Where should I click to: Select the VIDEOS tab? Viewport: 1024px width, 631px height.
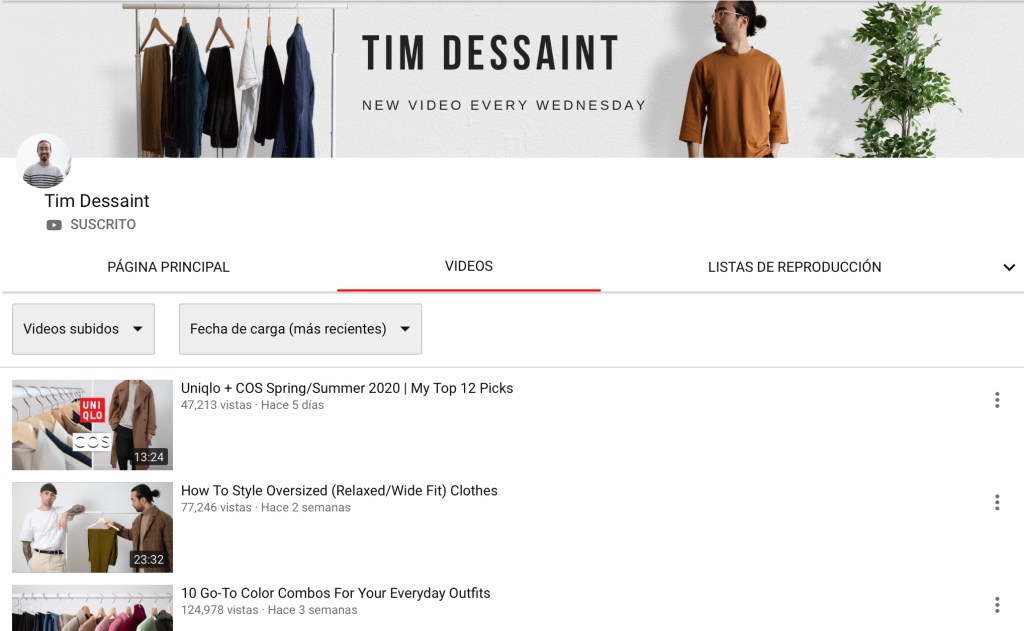click(469, 266)
